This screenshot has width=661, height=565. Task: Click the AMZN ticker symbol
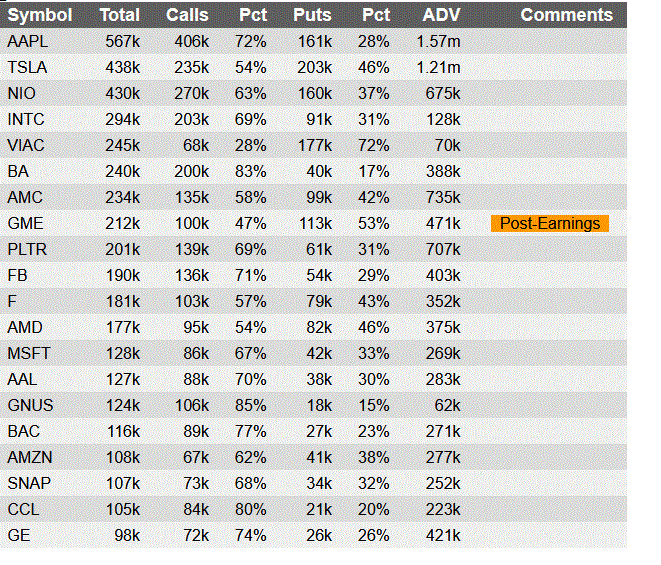(29, 457)
